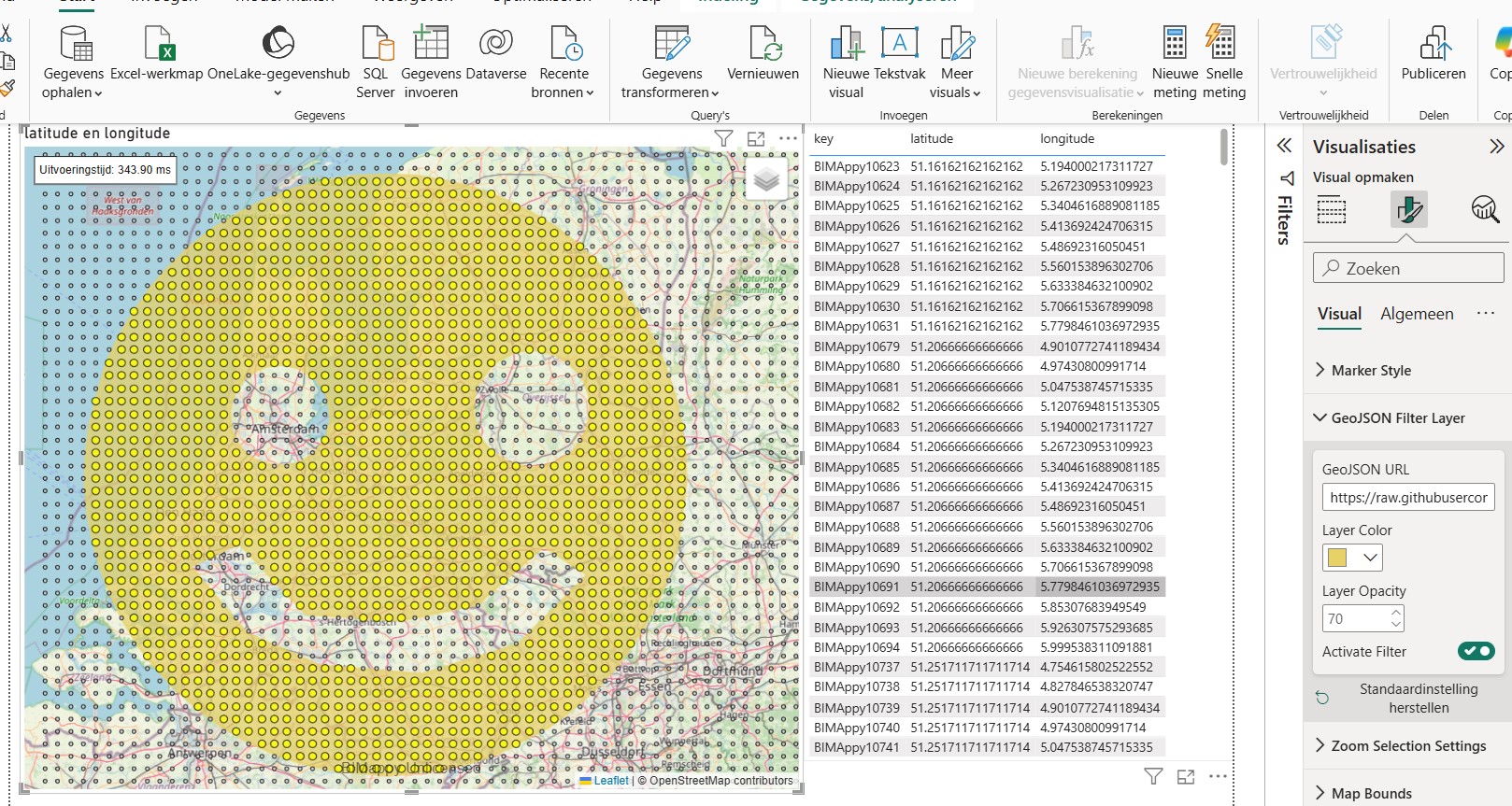Viewport: 1512px width, 806px height.
Task: Click the Nieuwe berekening gegevensvisualisatie icon
Action: click(x=1077, y=43)
